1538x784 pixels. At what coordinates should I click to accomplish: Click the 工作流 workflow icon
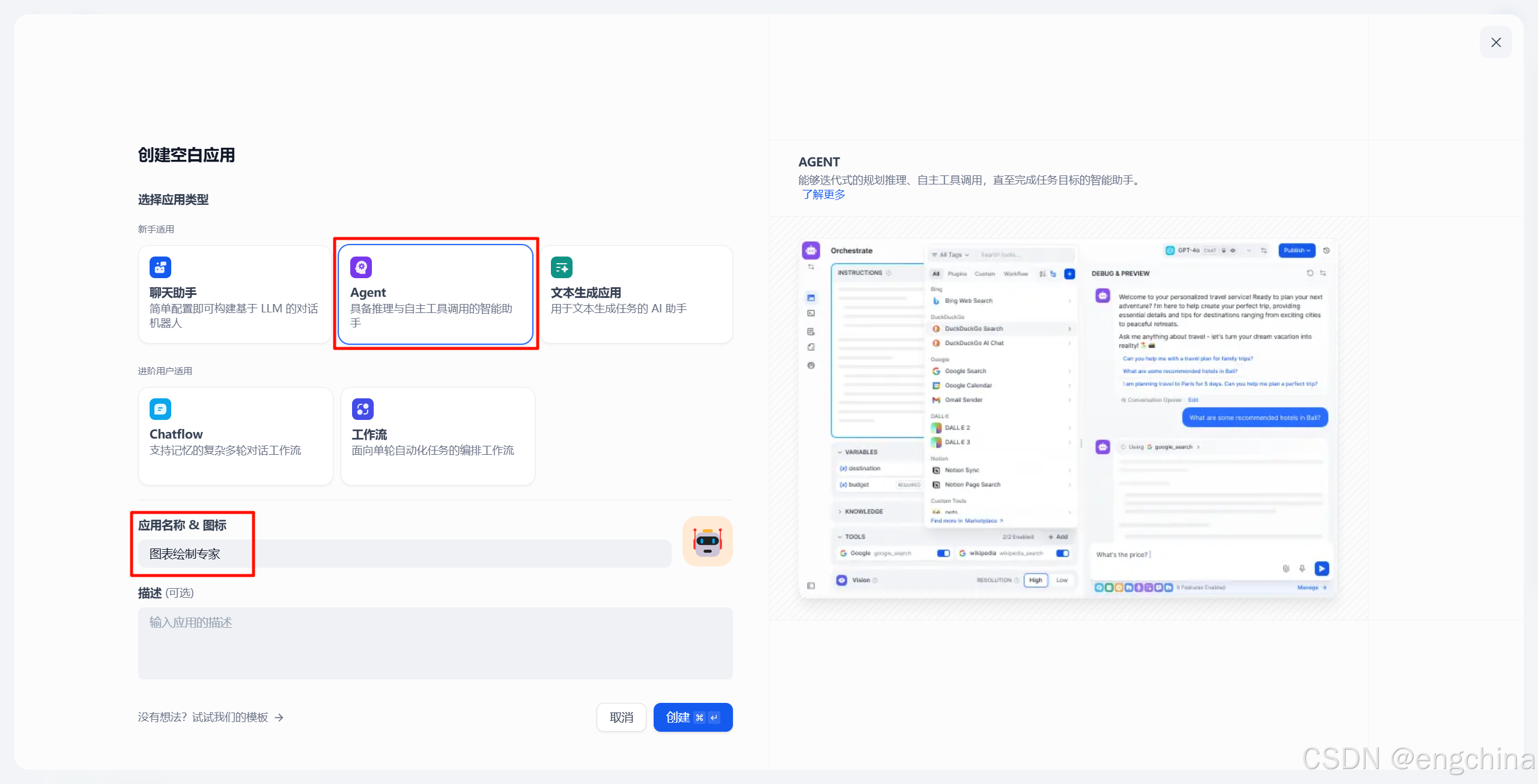point(362,409)
